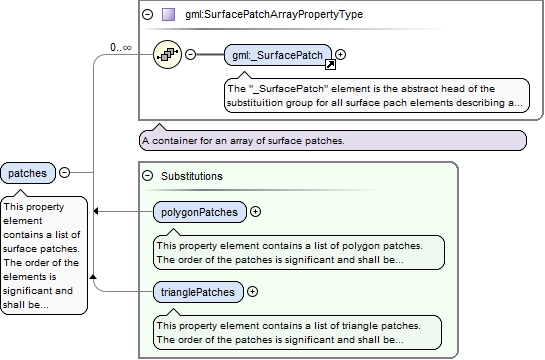Select the polygonPatches element

click(x=200, y=212)
